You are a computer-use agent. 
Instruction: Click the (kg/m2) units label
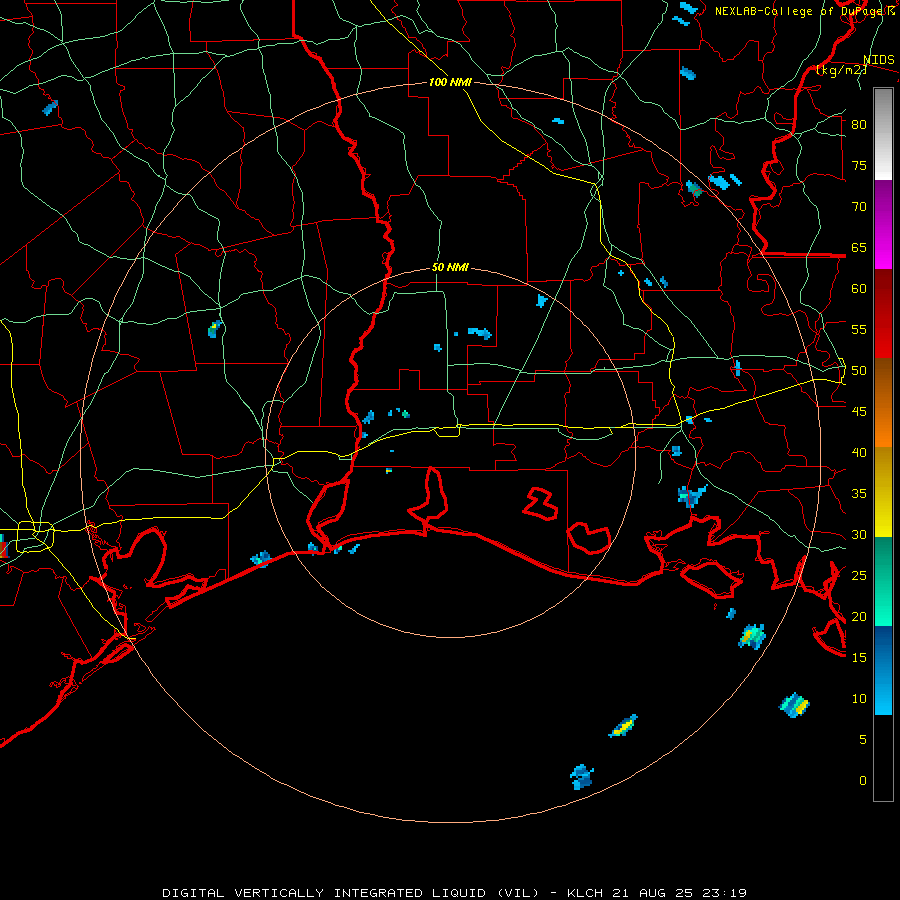click(841, 70)
